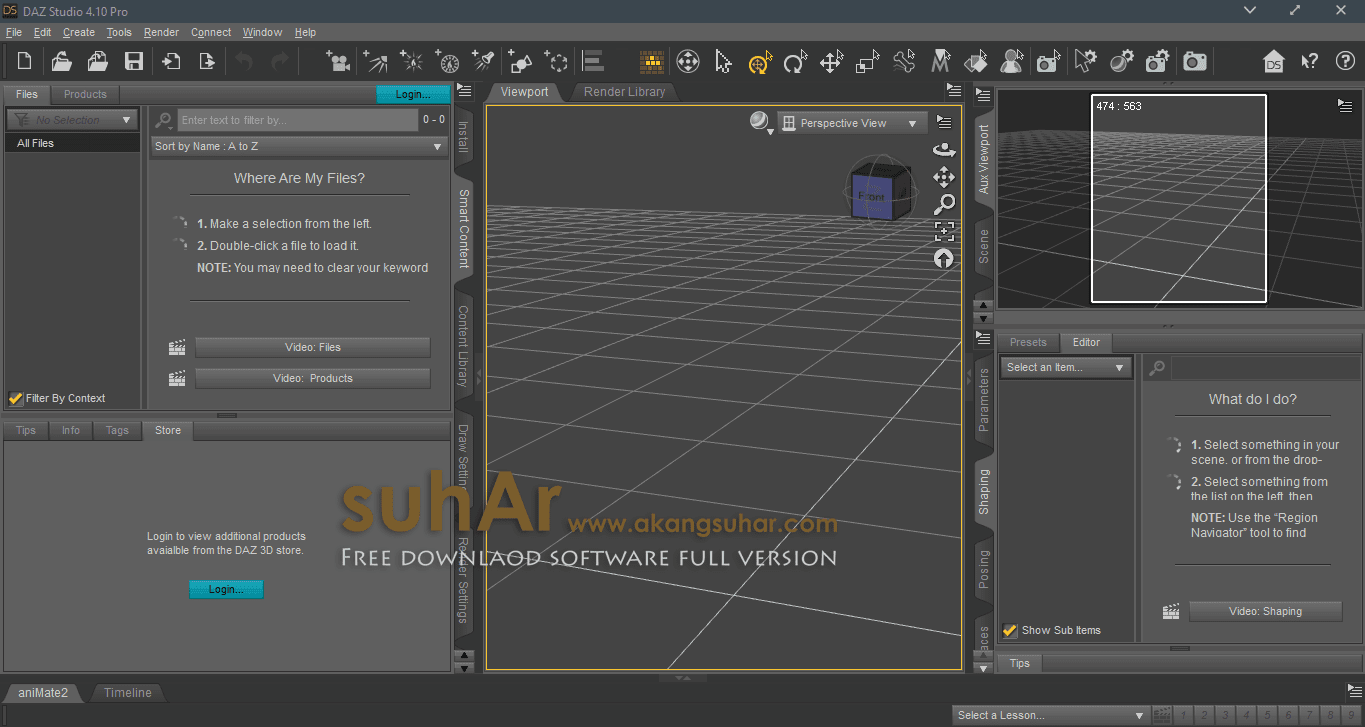Open the No Selection filter dropdown
The width and height of the screenshot is (1365, 727).
(72, 120)
